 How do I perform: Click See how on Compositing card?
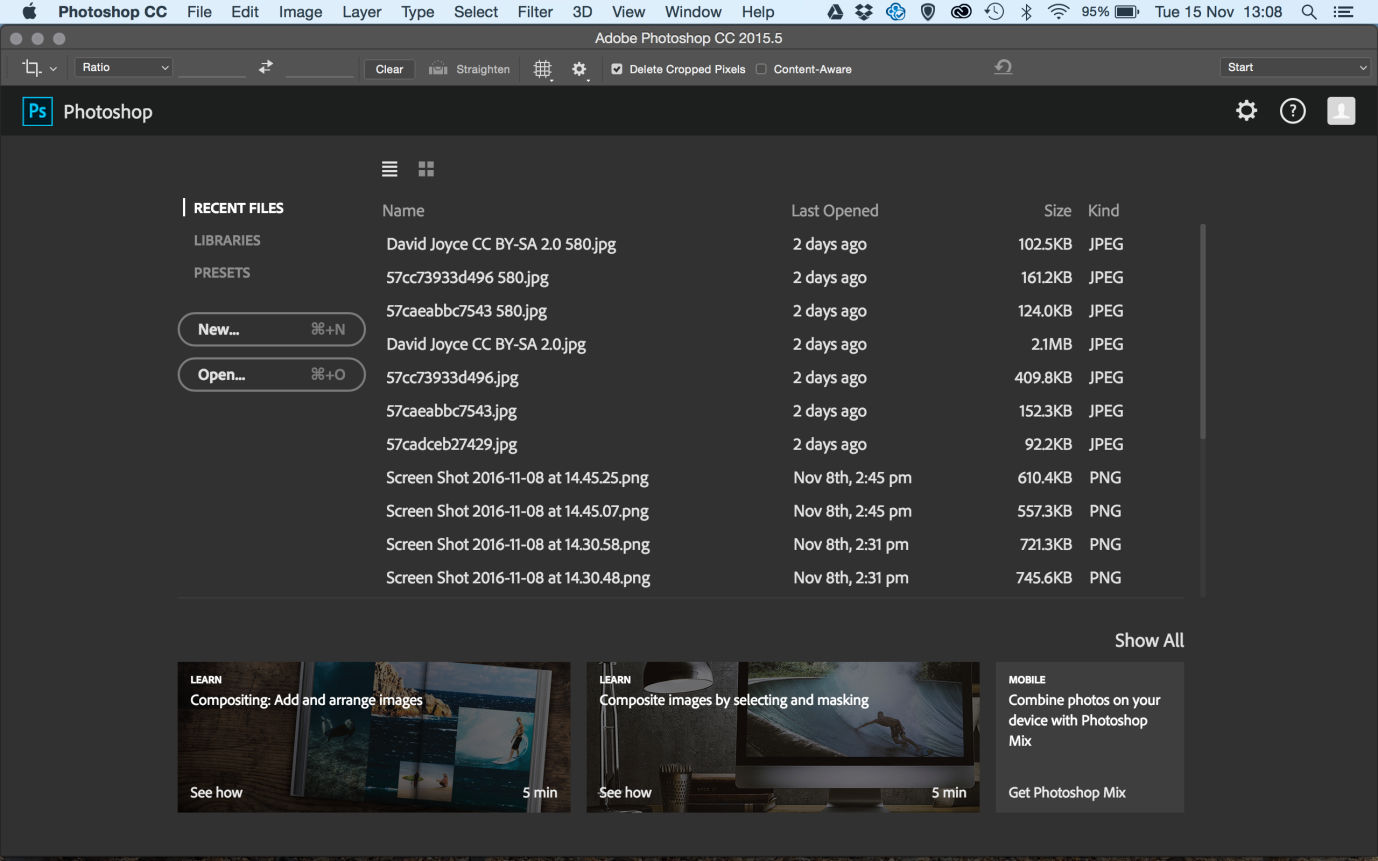217,792
